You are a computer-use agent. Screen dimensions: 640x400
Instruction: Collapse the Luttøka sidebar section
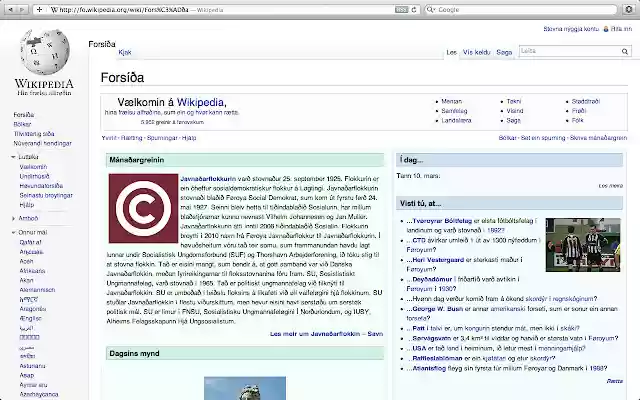[13, 157]
